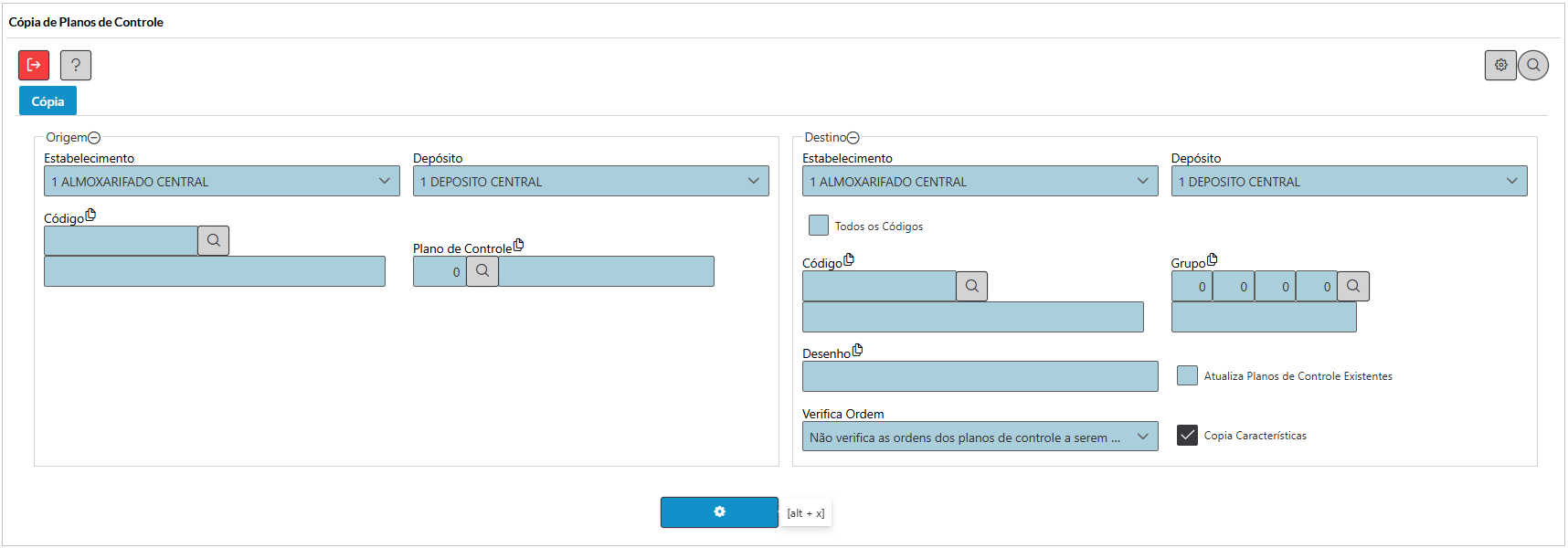1568x548 pixels.
Task: Open Origem Estabelecimento dropdown
Action: (x=222, y=181)
